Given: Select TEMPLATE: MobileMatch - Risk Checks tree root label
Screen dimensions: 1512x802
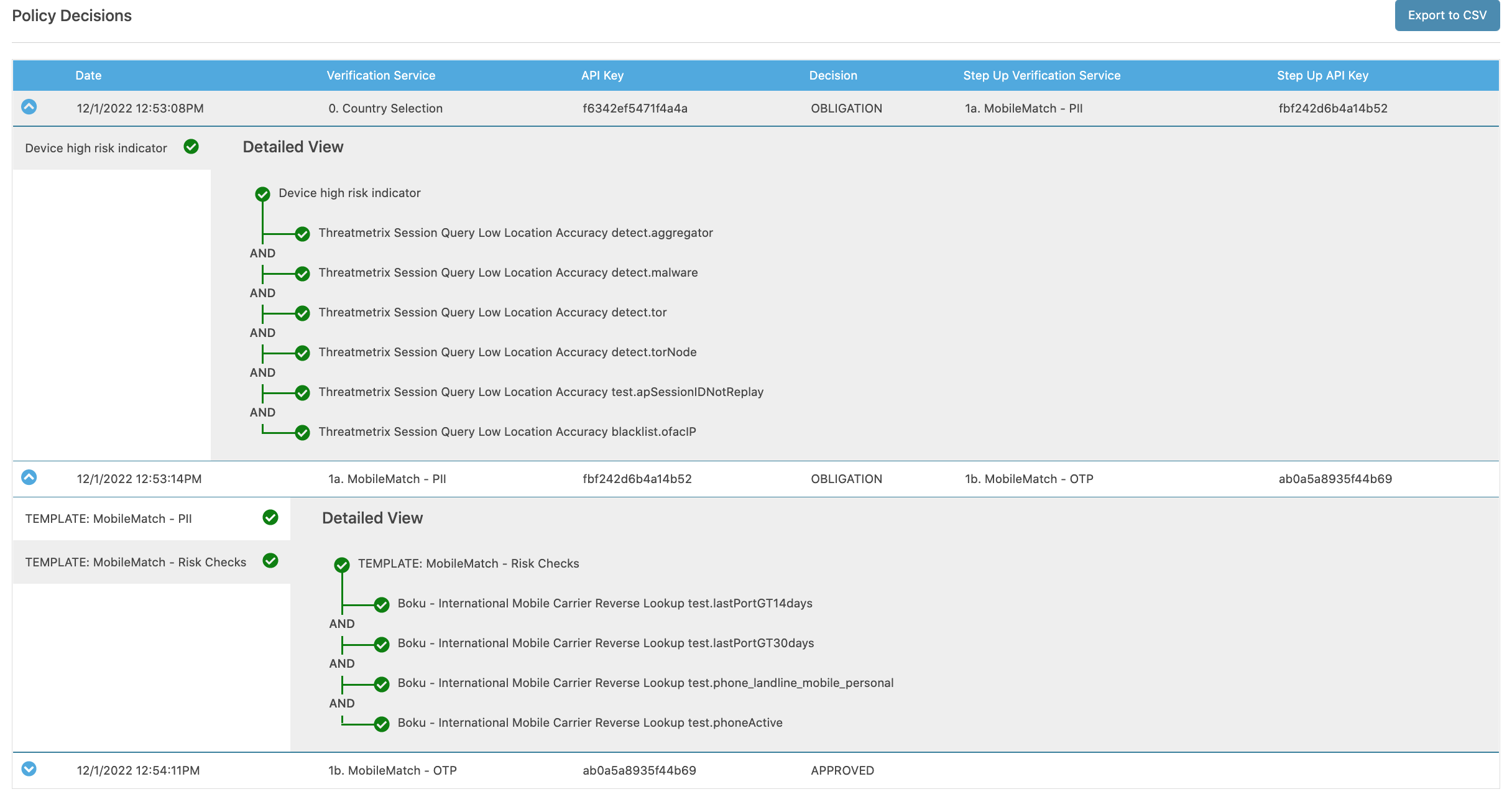Looking at the screenshot, I should coord(468,563).
